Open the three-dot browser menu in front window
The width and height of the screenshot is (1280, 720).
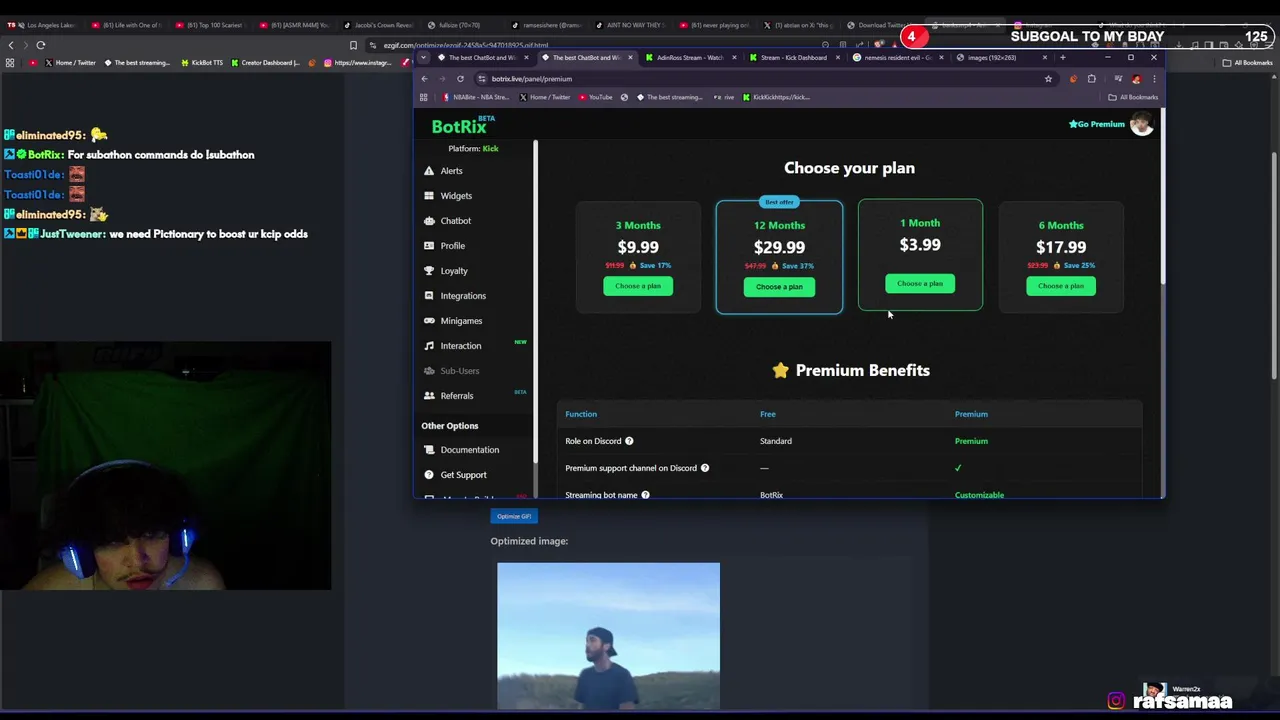[x=1154, y=79]
